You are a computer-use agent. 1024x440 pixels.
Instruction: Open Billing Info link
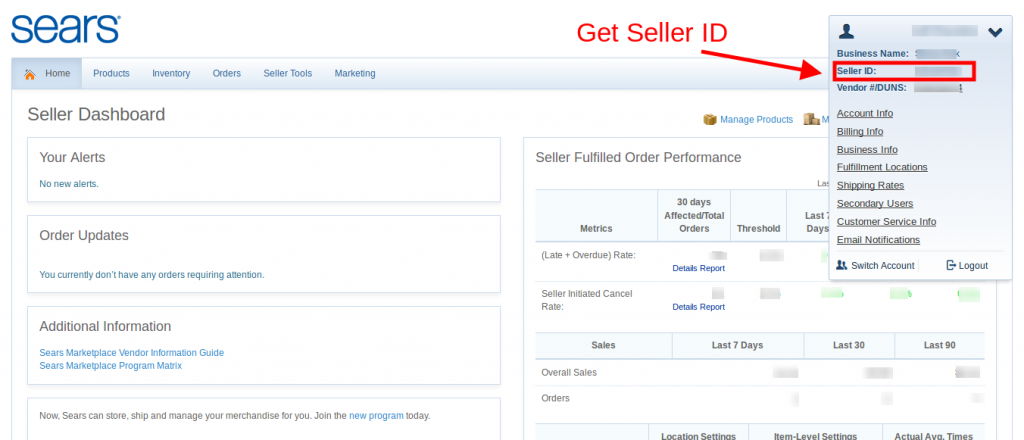tap(860, 132)
